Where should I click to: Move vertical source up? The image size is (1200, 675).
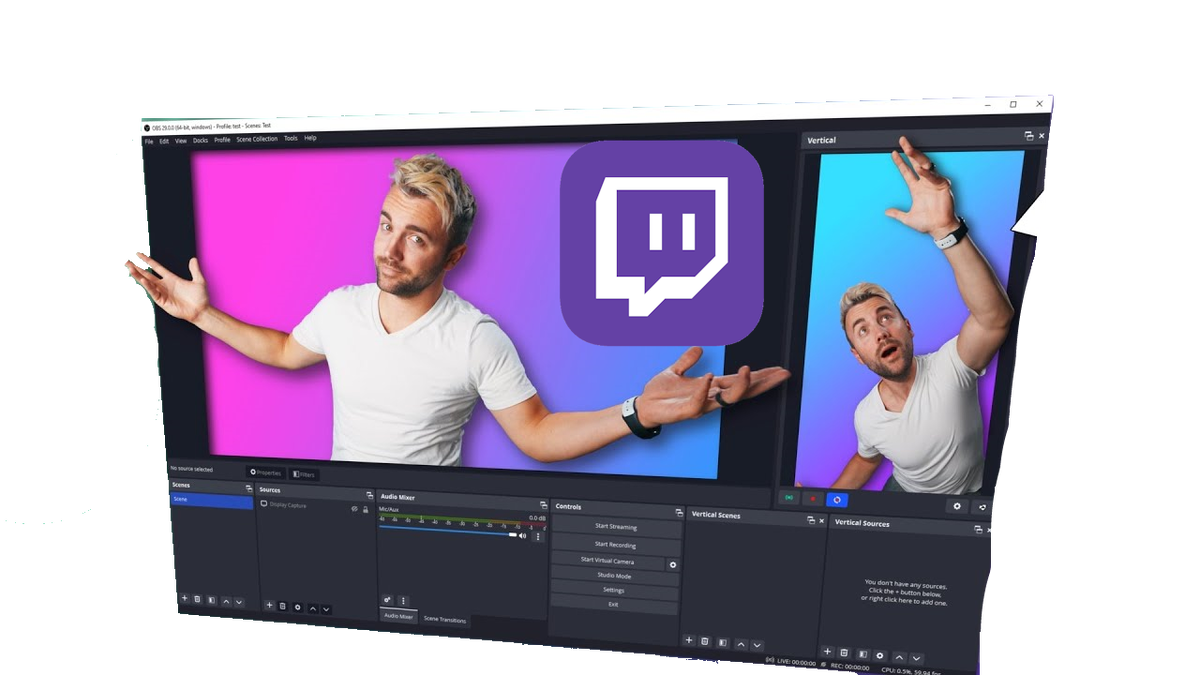(x=898, y=657)
